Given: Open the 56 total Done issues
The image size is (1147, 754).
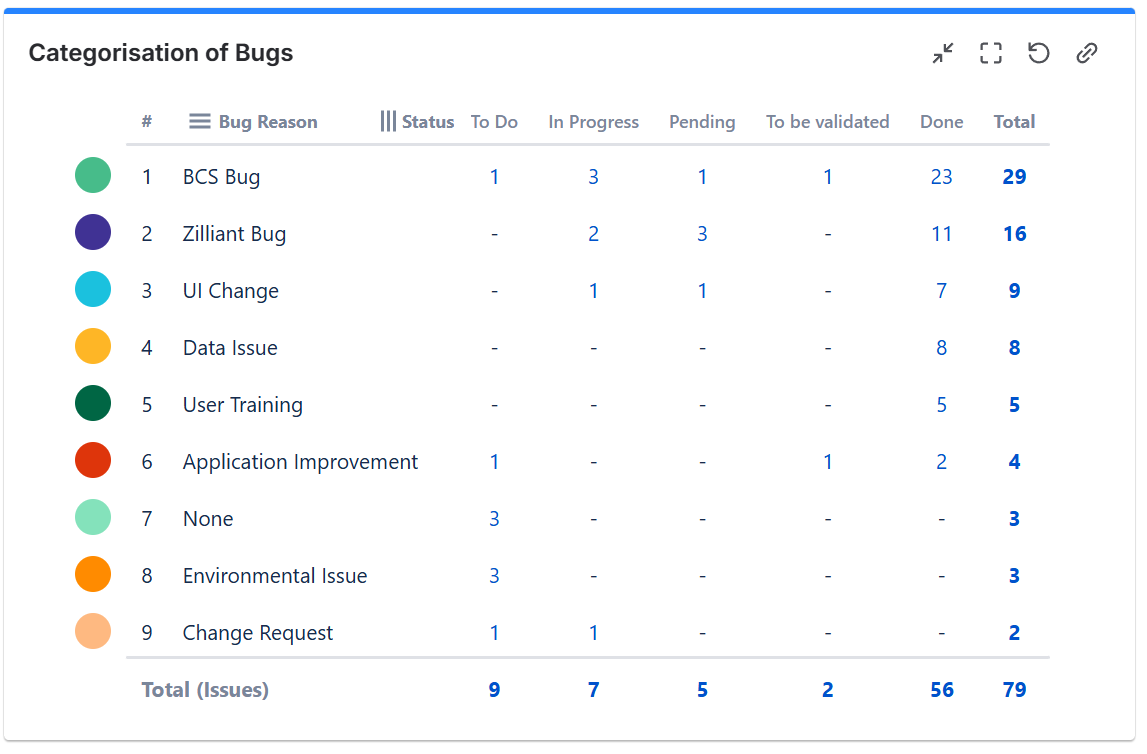Looking at the screenshot, I should click(941, 690).
